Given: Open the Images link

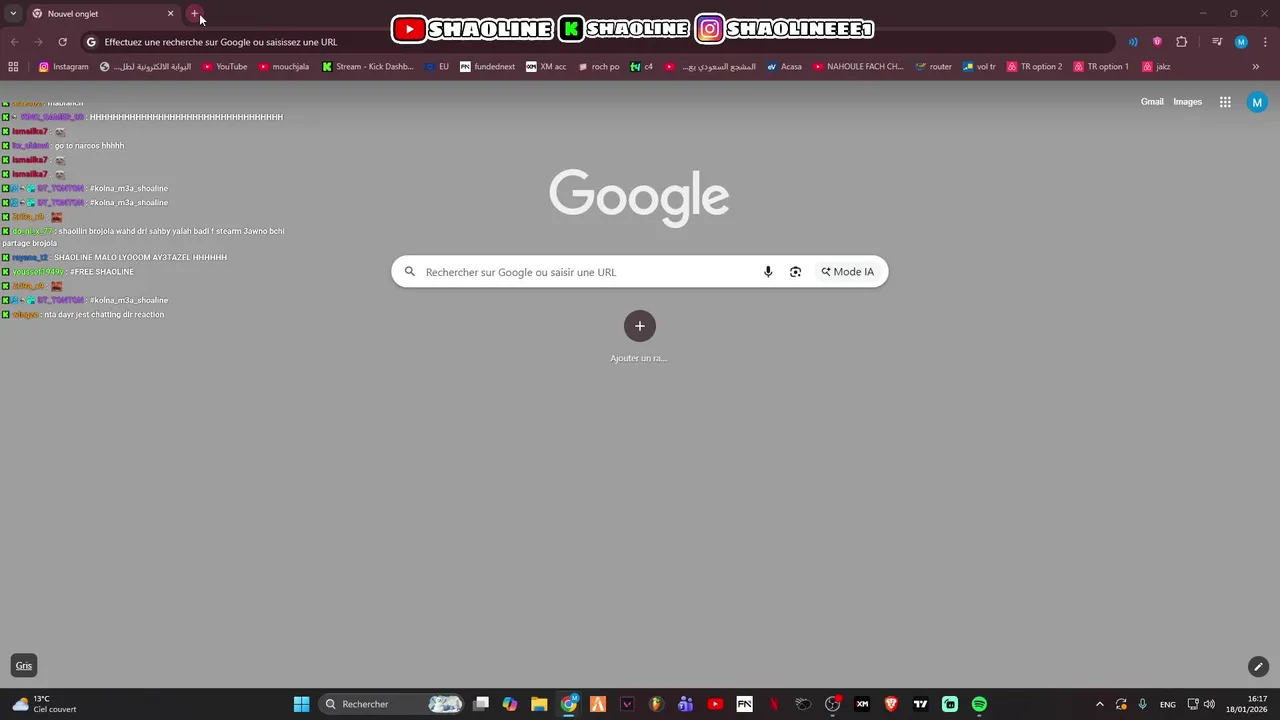Looking at the screenshot, I should coord(1187,102).
